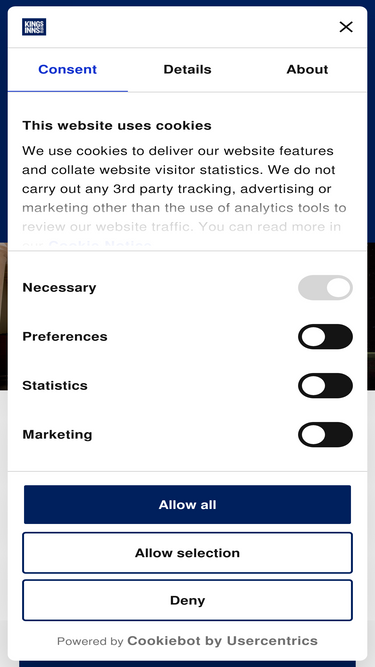Click the King's Inns logo

tap(34, 27)
